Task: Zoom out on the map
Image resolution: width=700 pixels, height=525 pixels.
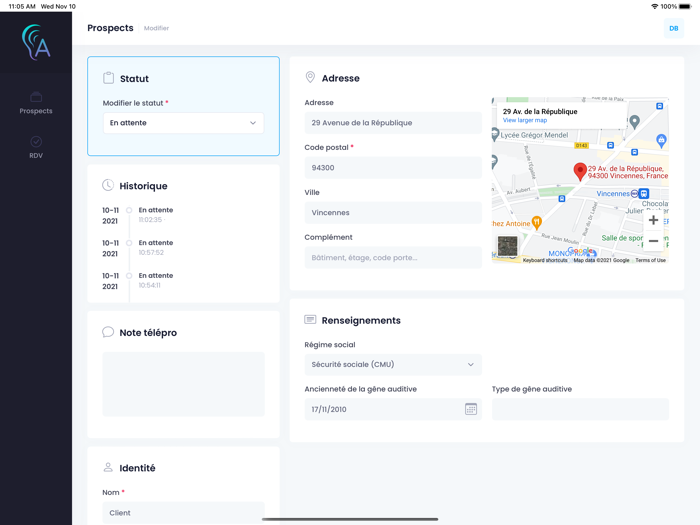Action: coord(653,241)
